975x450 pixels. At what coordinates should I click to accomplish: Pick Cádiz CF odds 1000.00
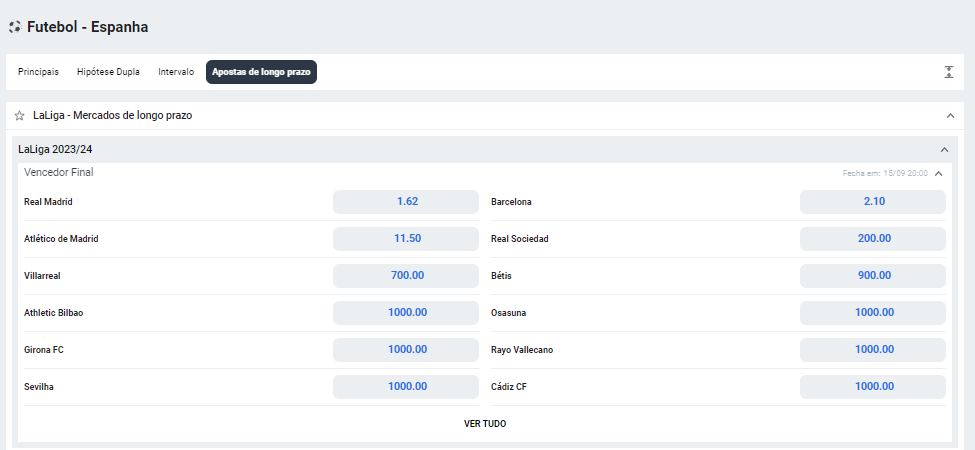pos(872,387)
